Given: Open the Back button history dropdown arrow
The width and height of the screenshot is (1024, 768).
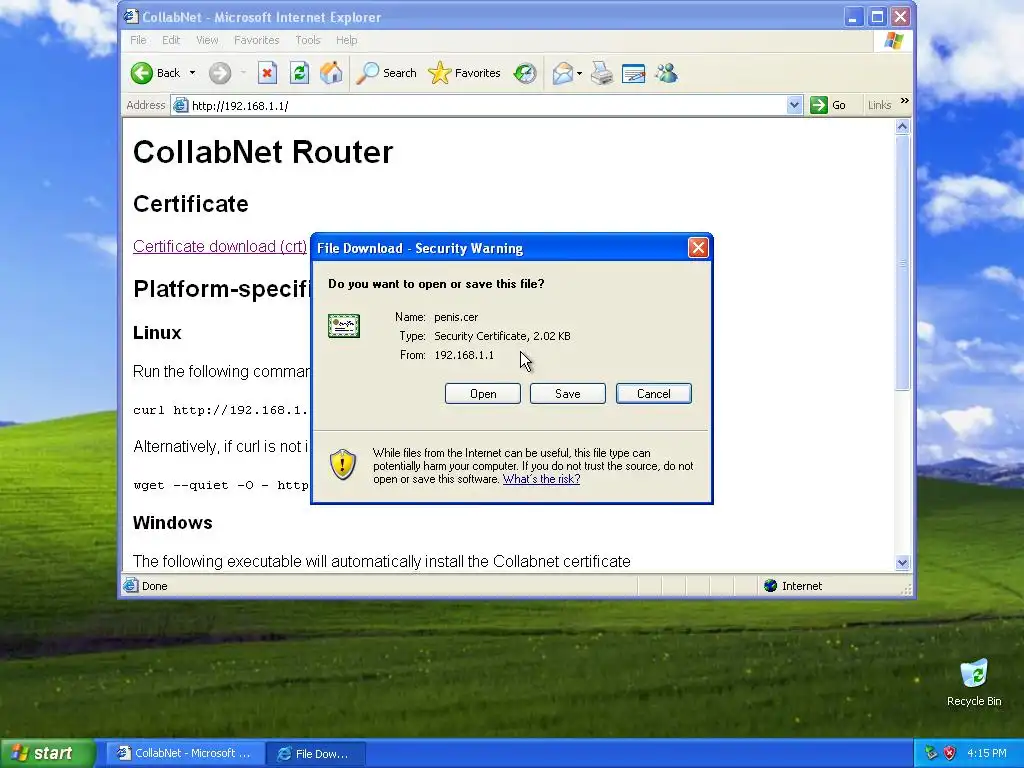Looking at the screenshot, I should 193,73.
